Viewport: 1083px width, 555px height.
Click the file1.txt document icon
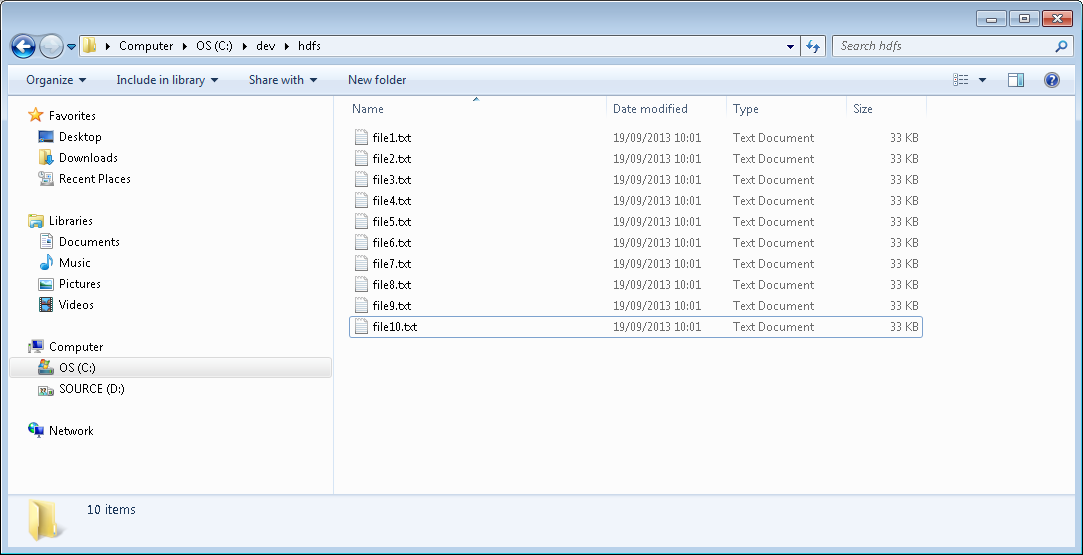coord(362,138)
